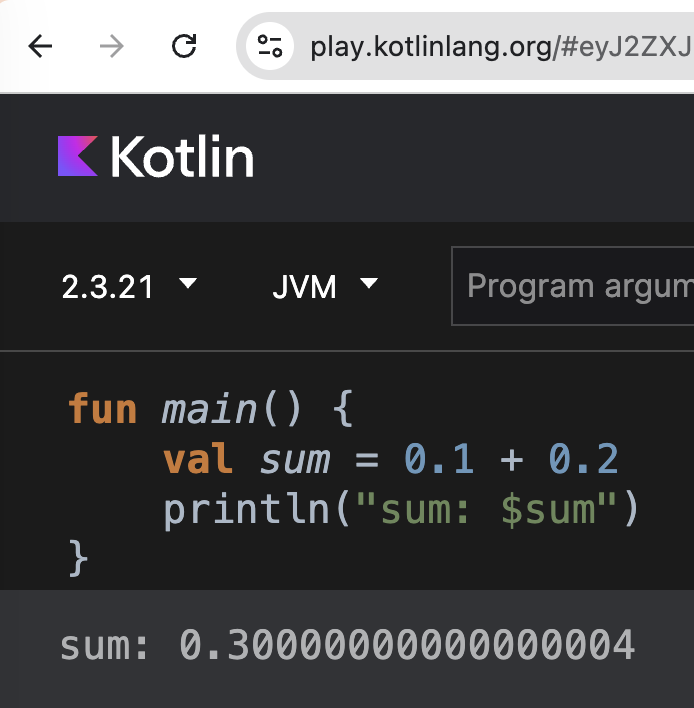Viewport: 694px width, 708px height.
Task: Click the 'sum' variable declaration
Action: pos(295,461)
